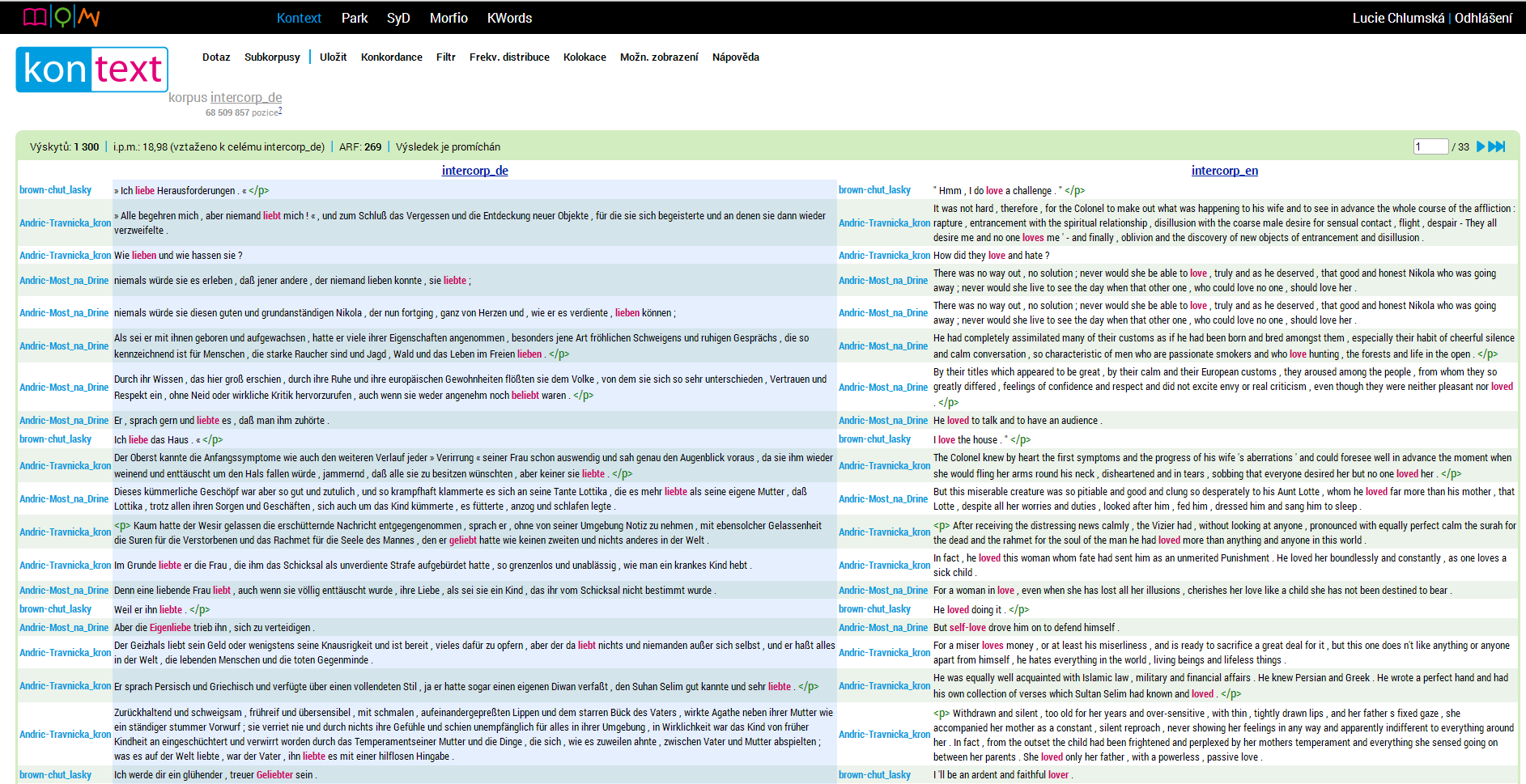This screenshot has width=1526, height=784.
Task: Switch to the SyD application
Action: (398, 18)
